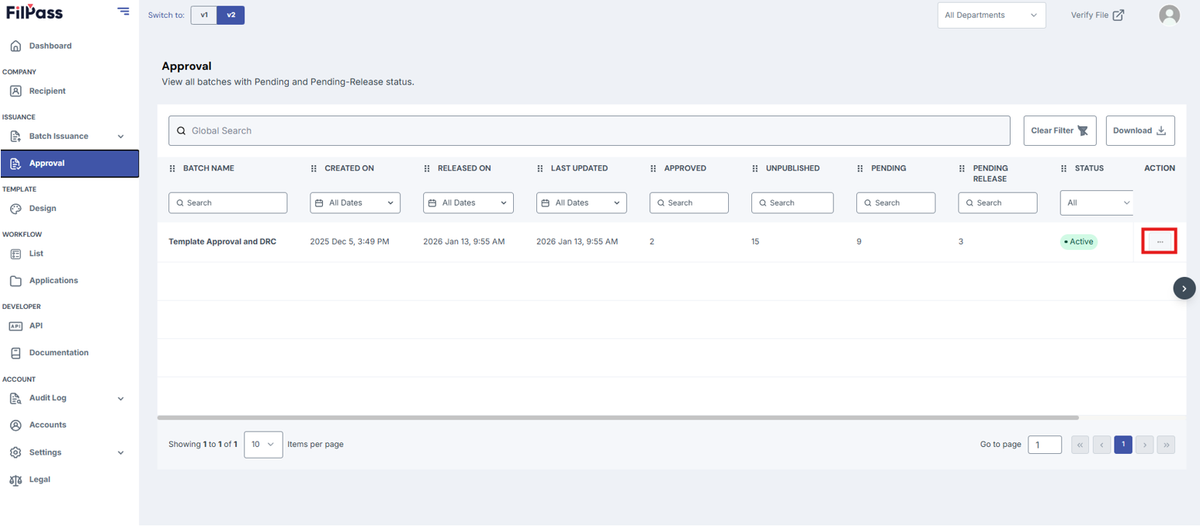Open the Design palette icon

click(x=15, y=208)
